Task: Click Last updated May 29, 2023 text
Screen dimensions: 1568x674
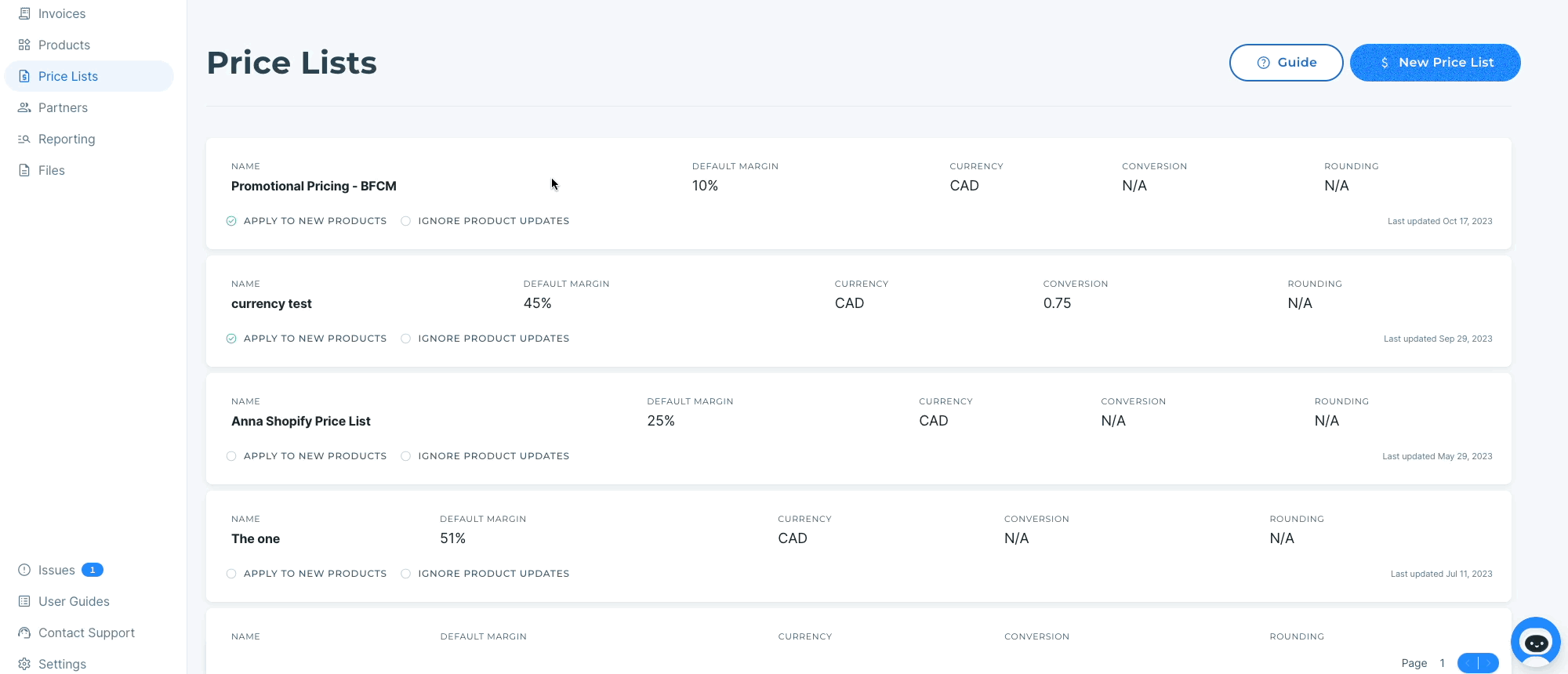Action: (x=1437, y=456)
